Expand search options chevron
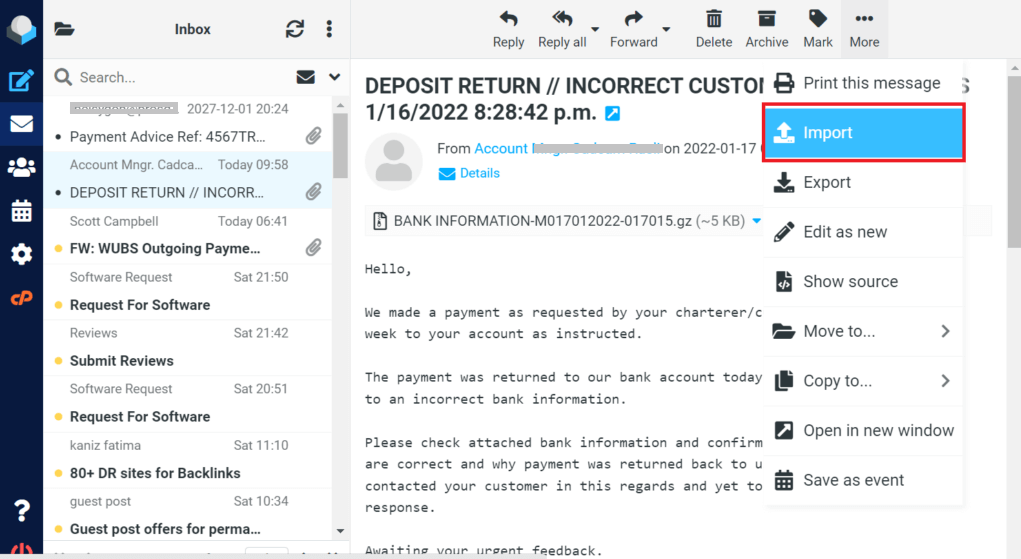The width and height of the screenshot is (1021, 559). [x=335, y=77]
